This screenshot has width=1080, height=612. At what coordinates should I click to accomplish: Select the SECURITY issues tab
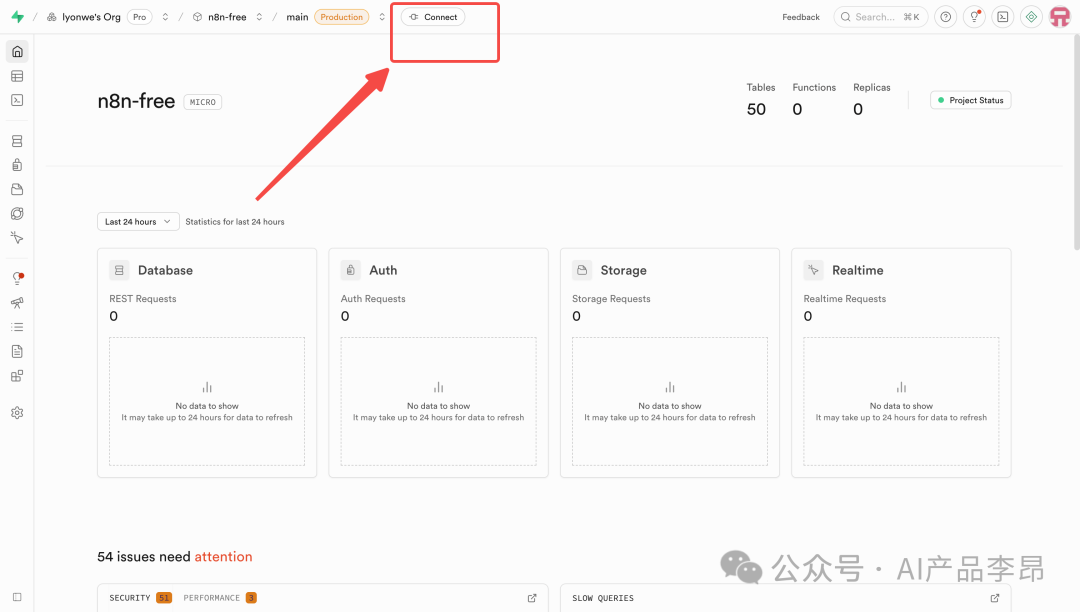tap(140, 598)
